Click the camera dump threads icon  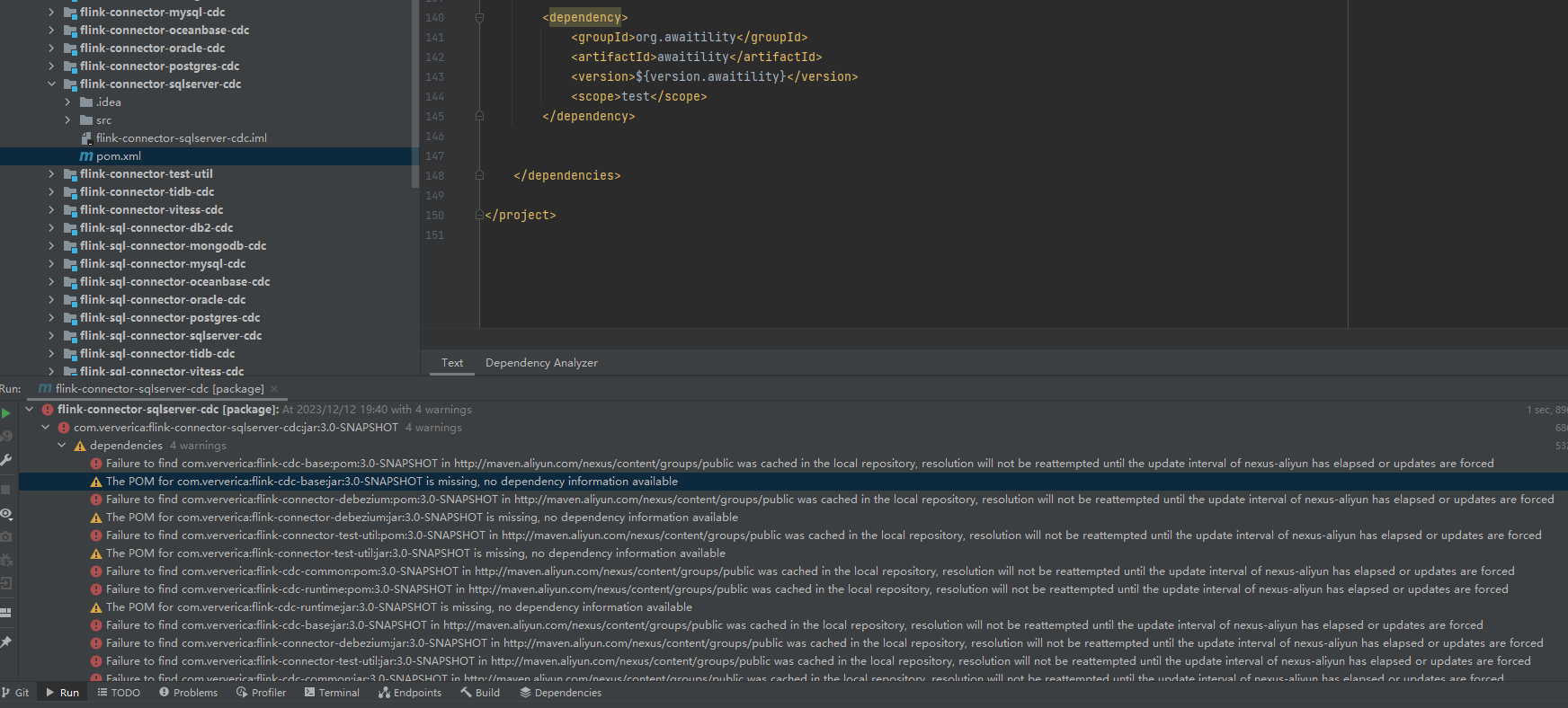coord(5,536)
